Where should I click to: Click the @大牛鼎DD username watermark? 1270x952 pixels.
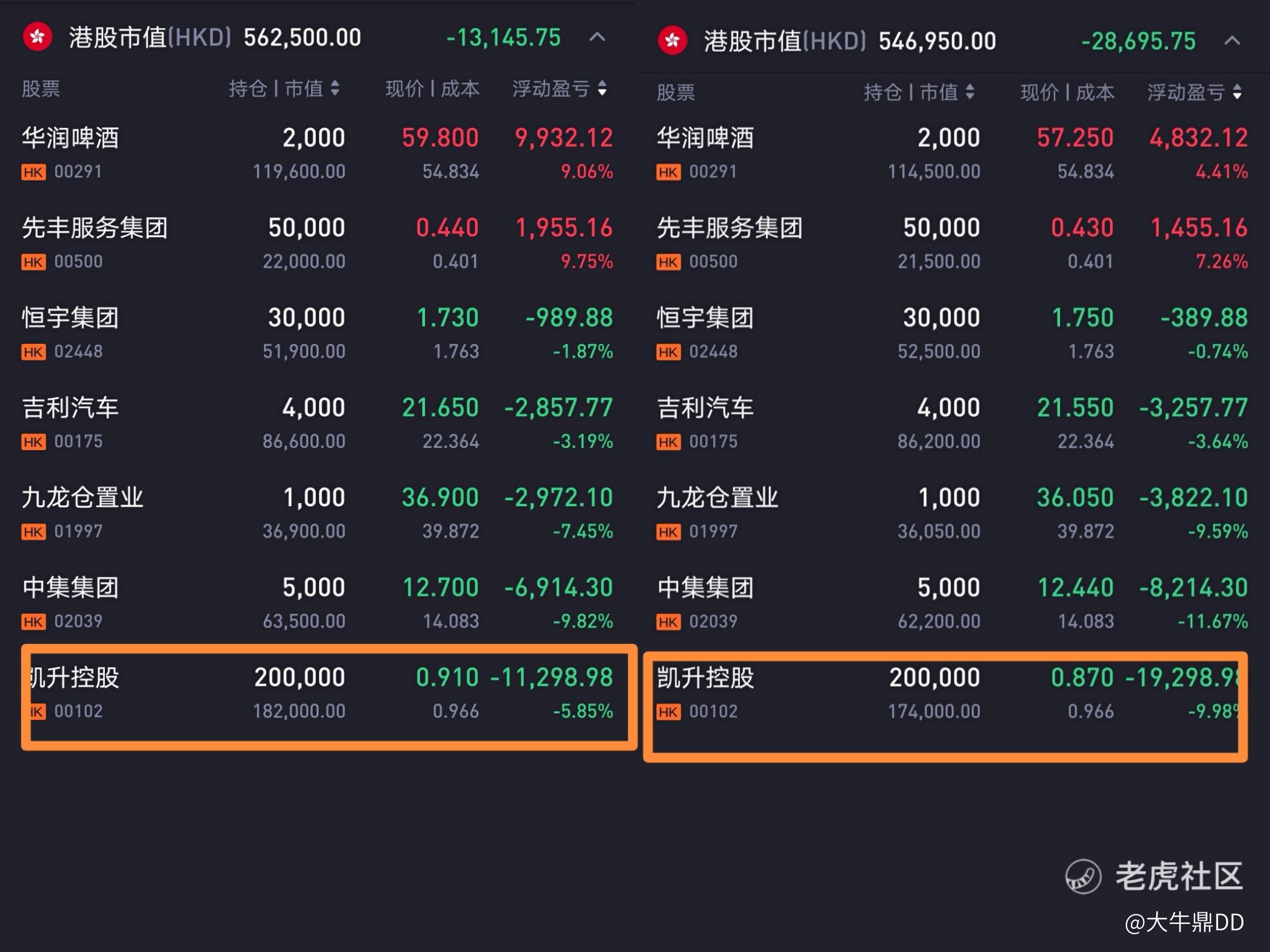tap(1184, 922)
